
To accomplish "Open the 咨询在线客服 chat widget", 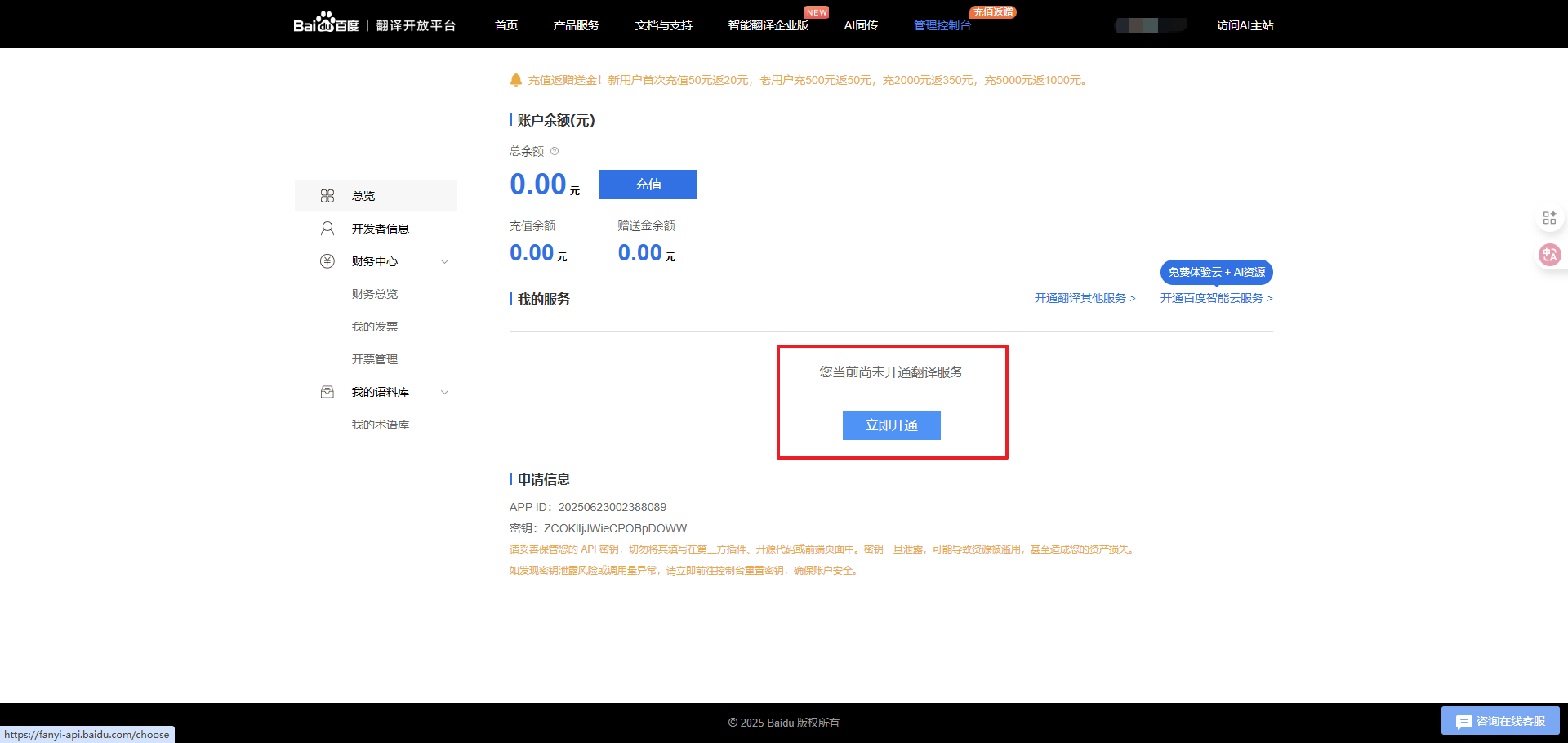I will [1500, 721].
